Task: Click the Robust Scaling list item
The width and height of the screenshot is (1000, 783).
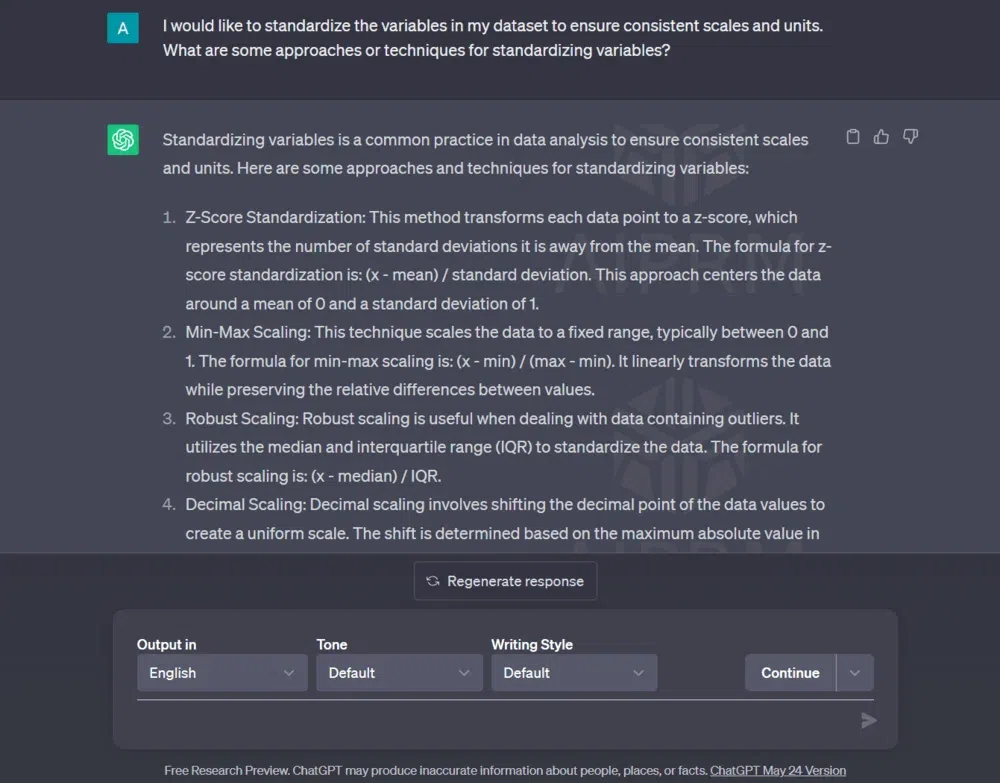Action: (x=503, y=447)
